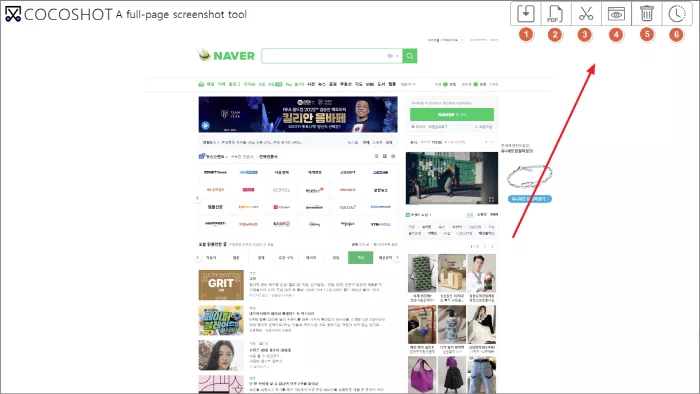Screen dimensions: 700x394
Task: Select the scissors crop tool
Action: (586, 13)
